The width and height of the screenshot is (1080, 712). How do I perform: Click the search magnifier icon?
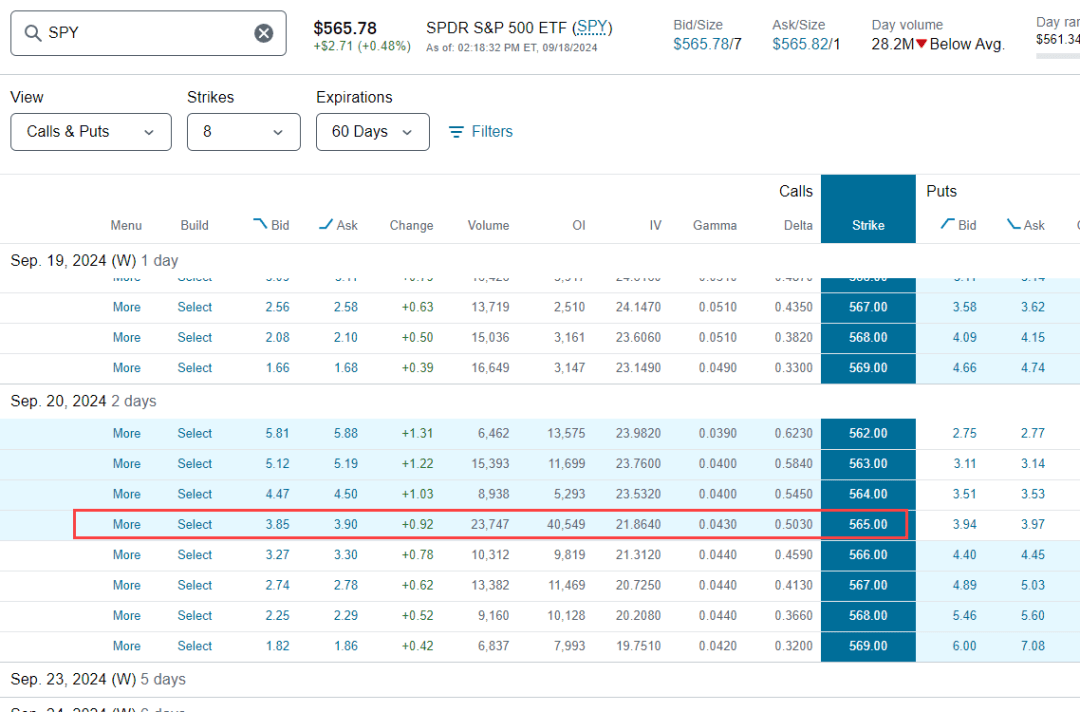click(x=32, y=33)
